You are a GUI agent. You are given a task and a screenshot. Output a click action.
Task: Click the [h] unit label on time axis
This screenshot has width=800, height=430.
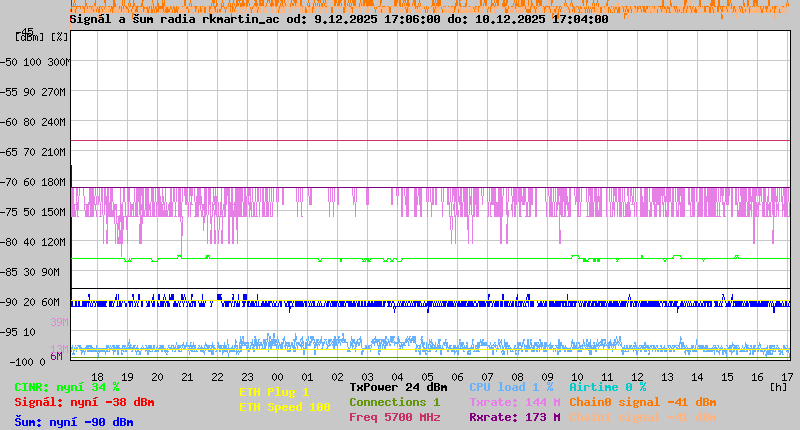point(778,386)
